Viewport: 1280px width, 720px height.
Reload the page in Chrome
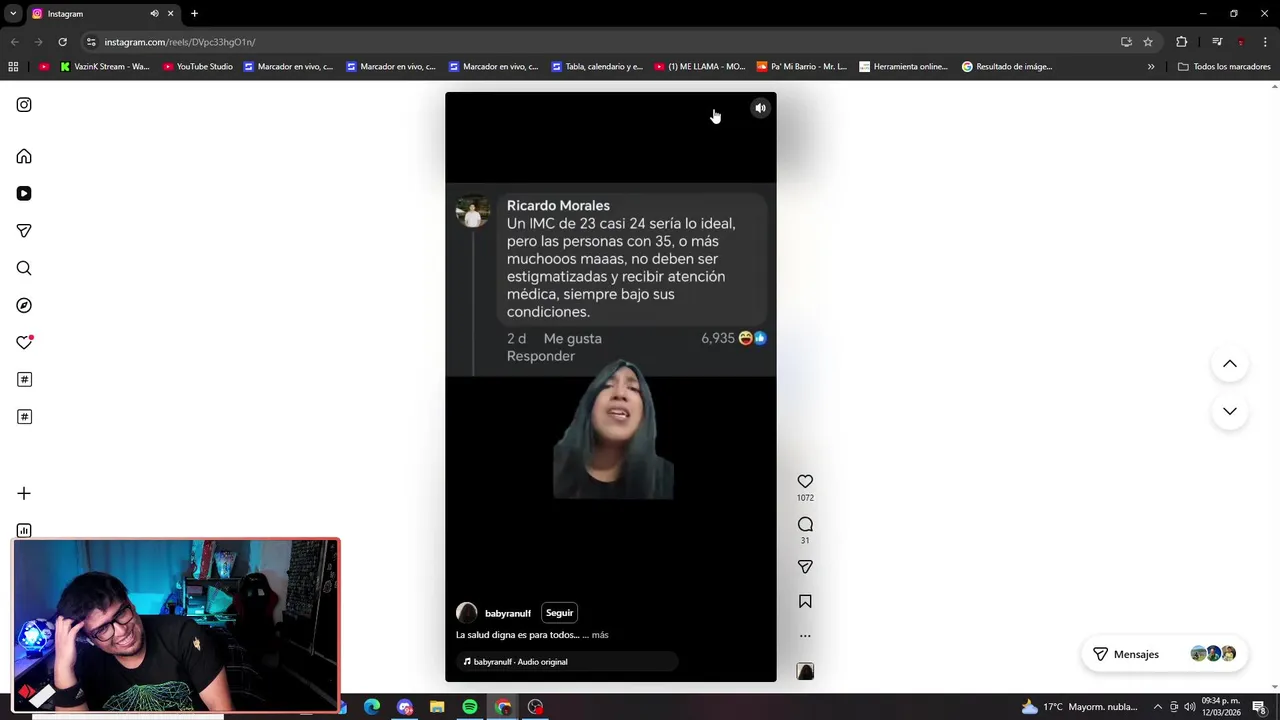62,42
